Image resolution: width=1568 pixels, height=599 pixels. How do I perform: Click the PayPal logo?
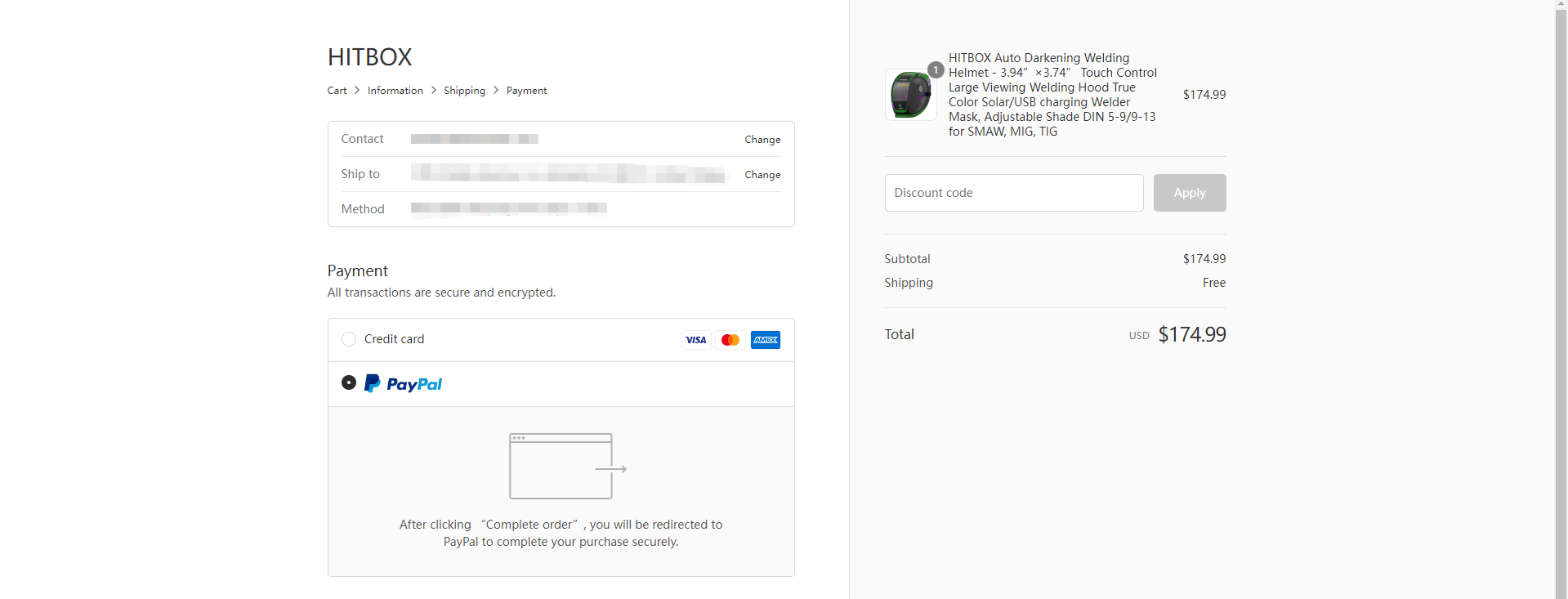point(403,383)
